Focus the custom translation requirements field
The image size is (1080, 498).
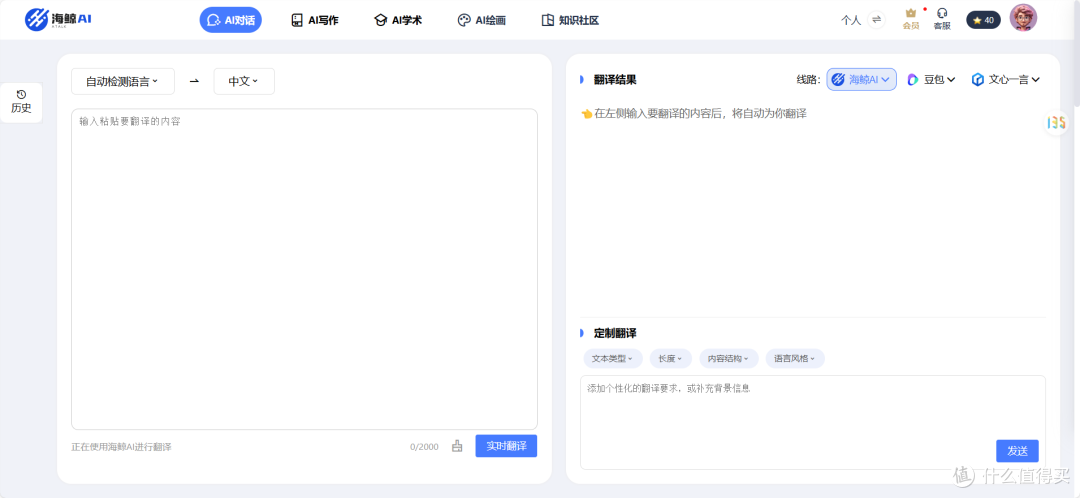click(x=813, y=422)
